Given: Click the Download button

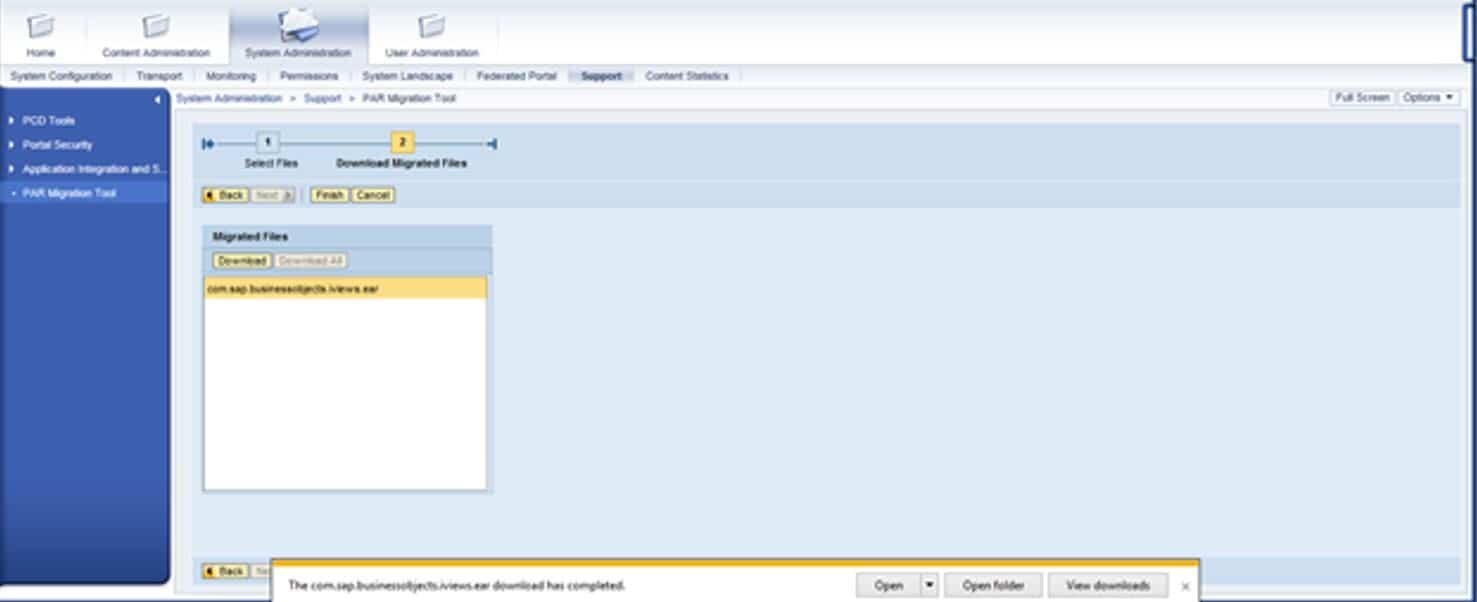Looking at the screenshot, I should (x=241, y=261).
